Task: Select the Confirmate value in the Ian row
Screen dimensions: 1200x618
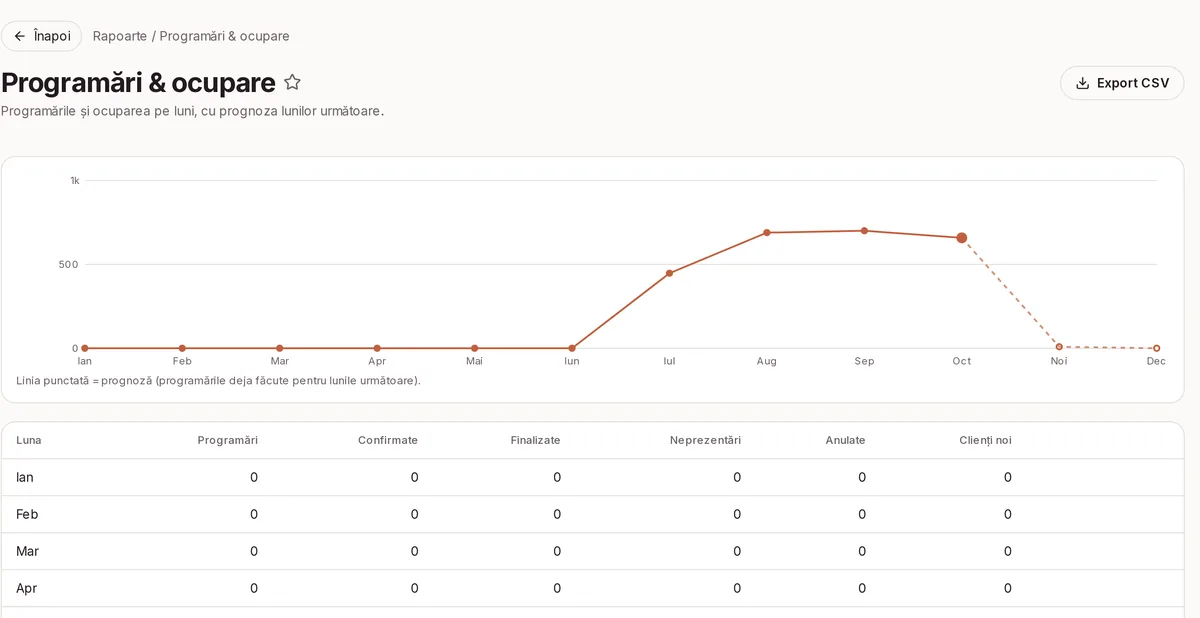Action: click(414, 477)
